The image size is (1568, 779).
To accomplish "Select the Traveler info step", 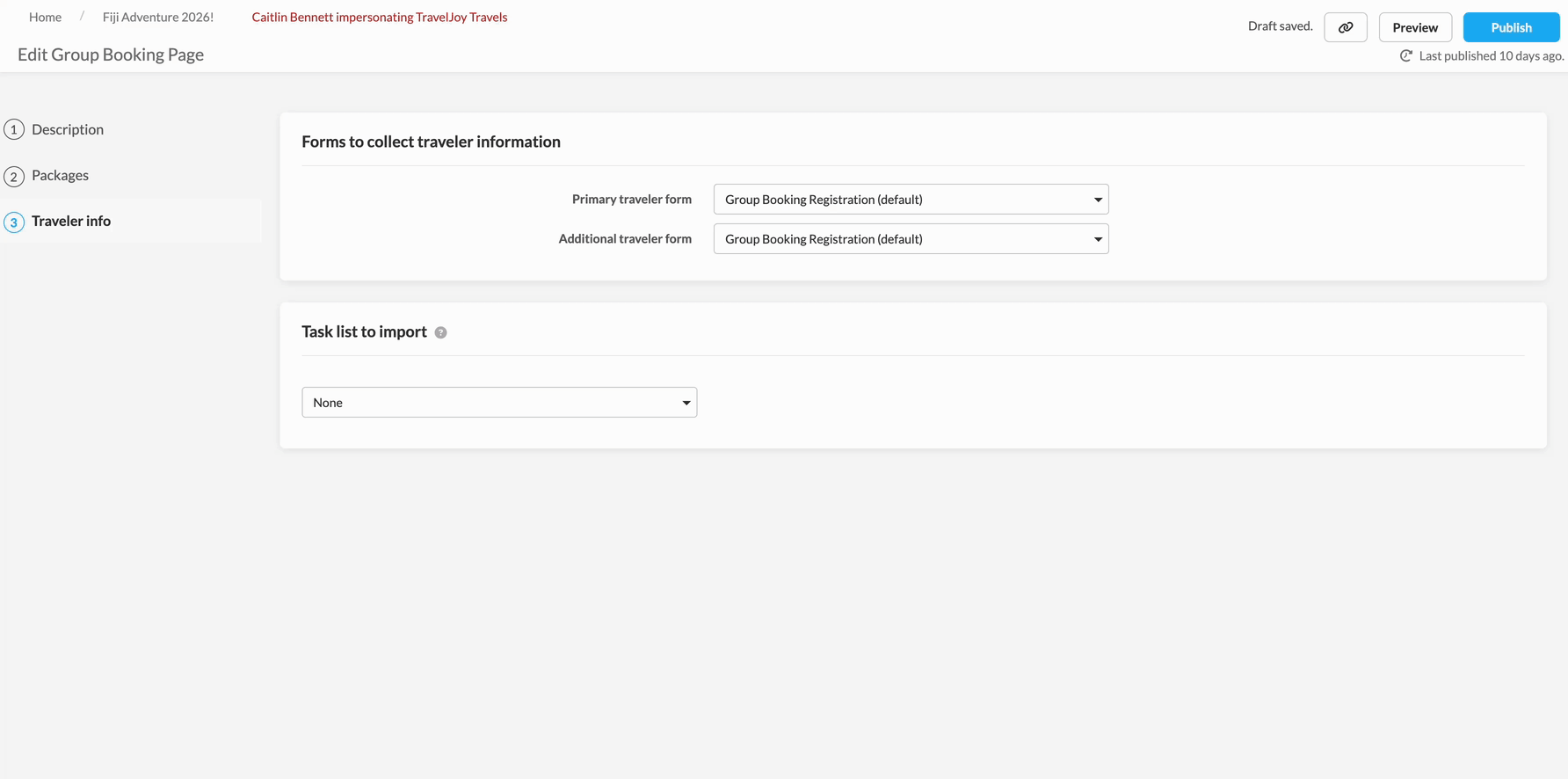I will pyautogui.click(x=71, y=221).
